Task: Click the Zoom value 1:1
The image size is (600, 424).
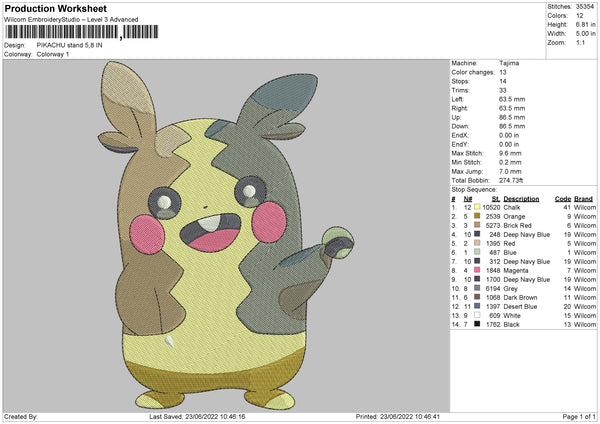Action: click(x=580, y=42)
